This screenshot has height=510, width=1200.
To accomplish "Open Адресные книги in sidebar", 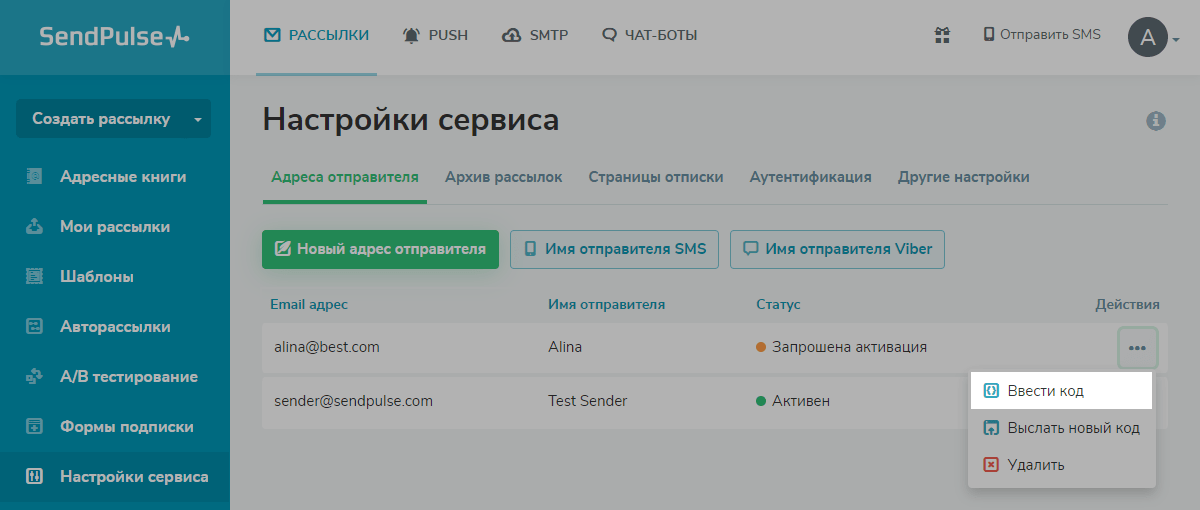I will tap(123, 177).
